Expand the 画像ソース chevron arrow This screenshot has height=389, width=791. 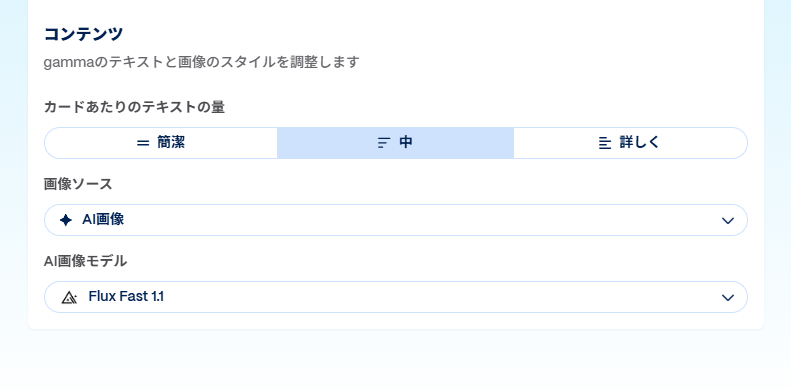pos(727,220)
